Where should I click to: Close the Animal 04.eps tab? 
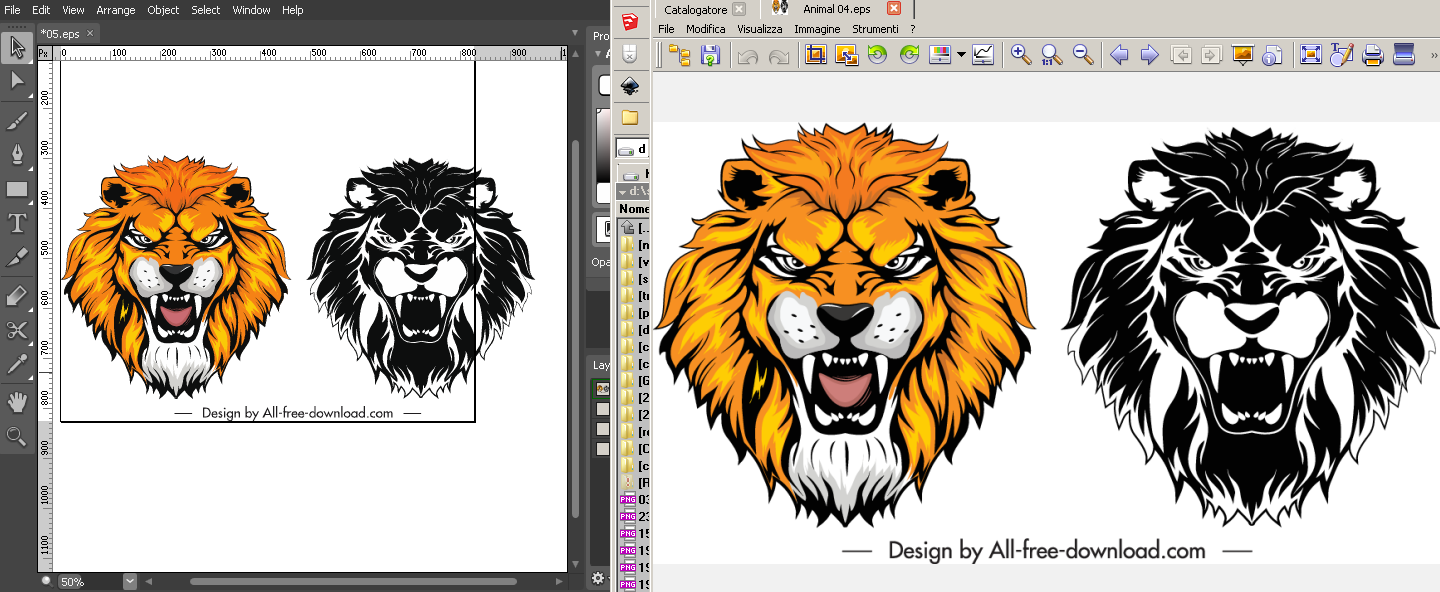894,8
